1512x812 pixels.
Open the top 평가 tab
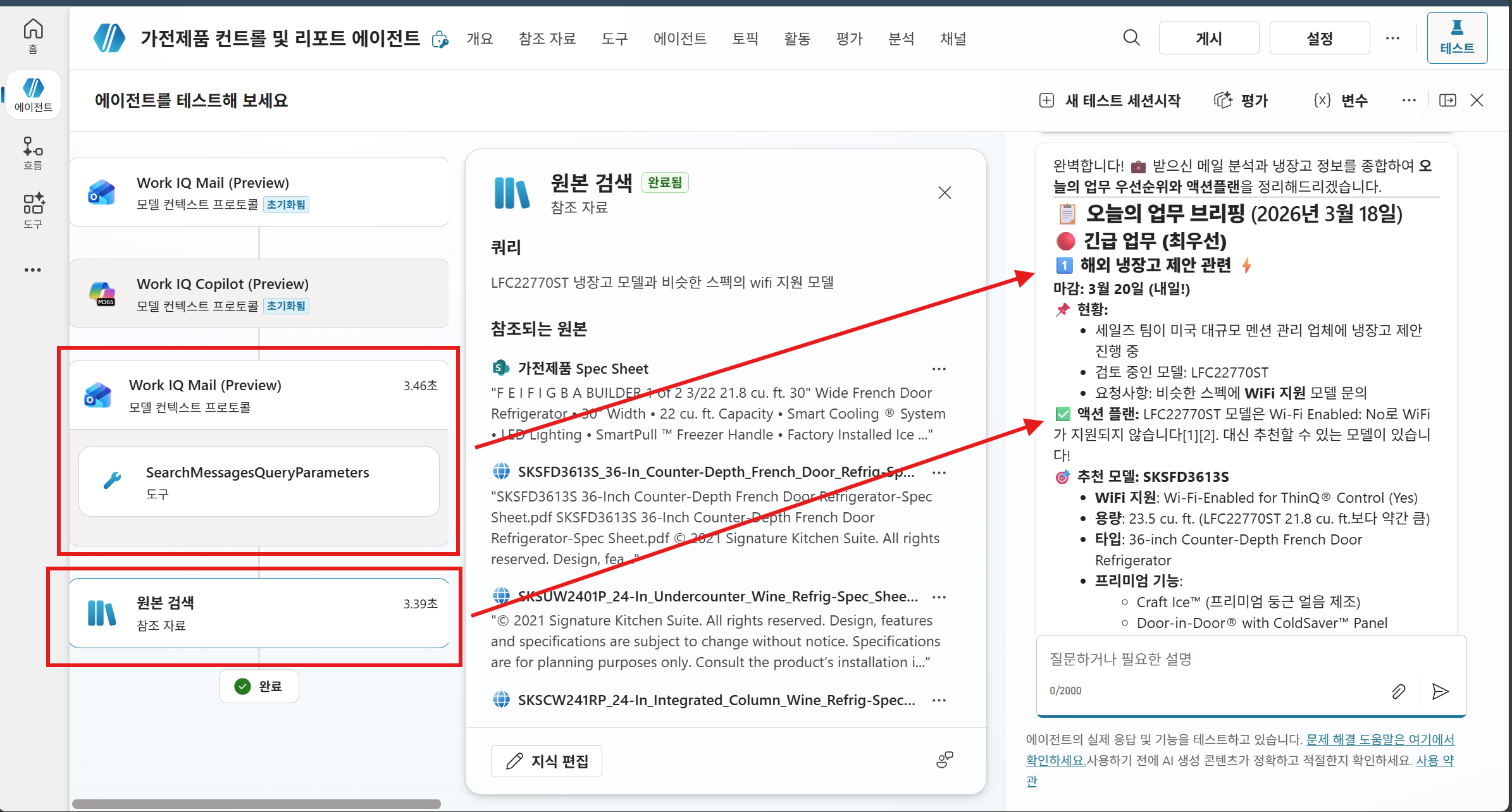point(849,39)
